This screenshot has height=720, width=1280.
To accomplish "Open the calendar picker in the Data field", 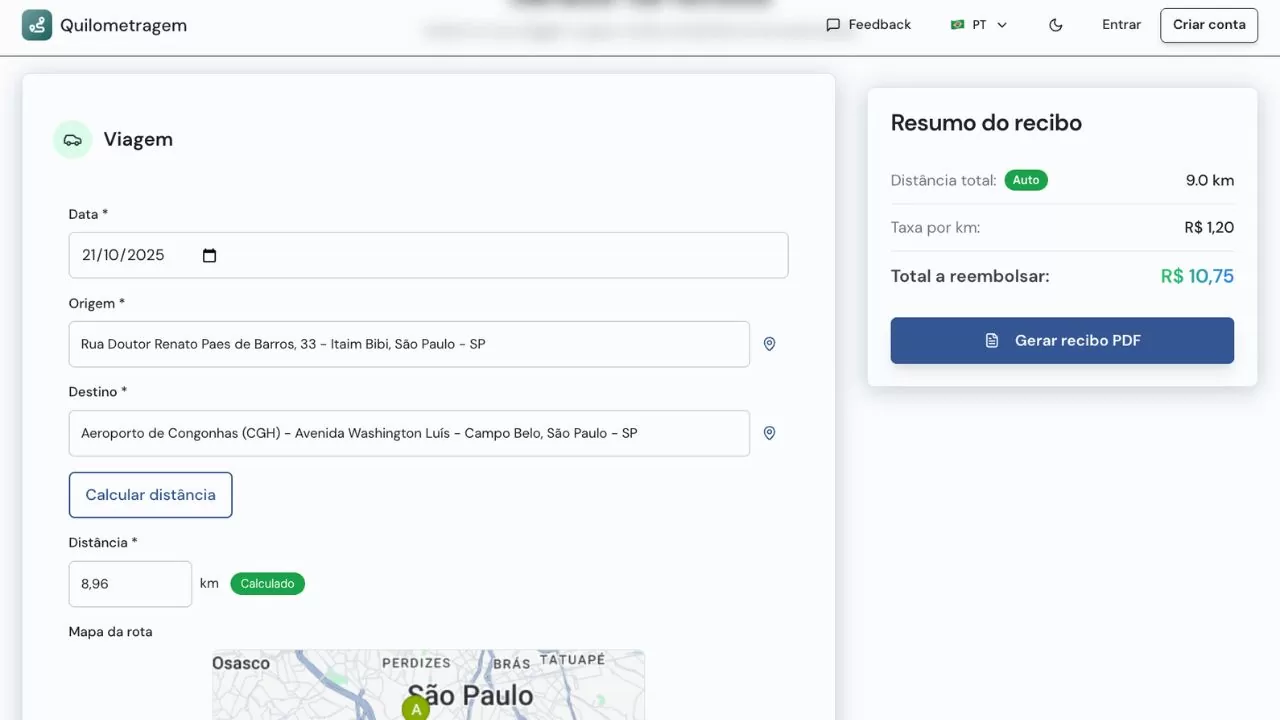I will [x=209, y=255].
